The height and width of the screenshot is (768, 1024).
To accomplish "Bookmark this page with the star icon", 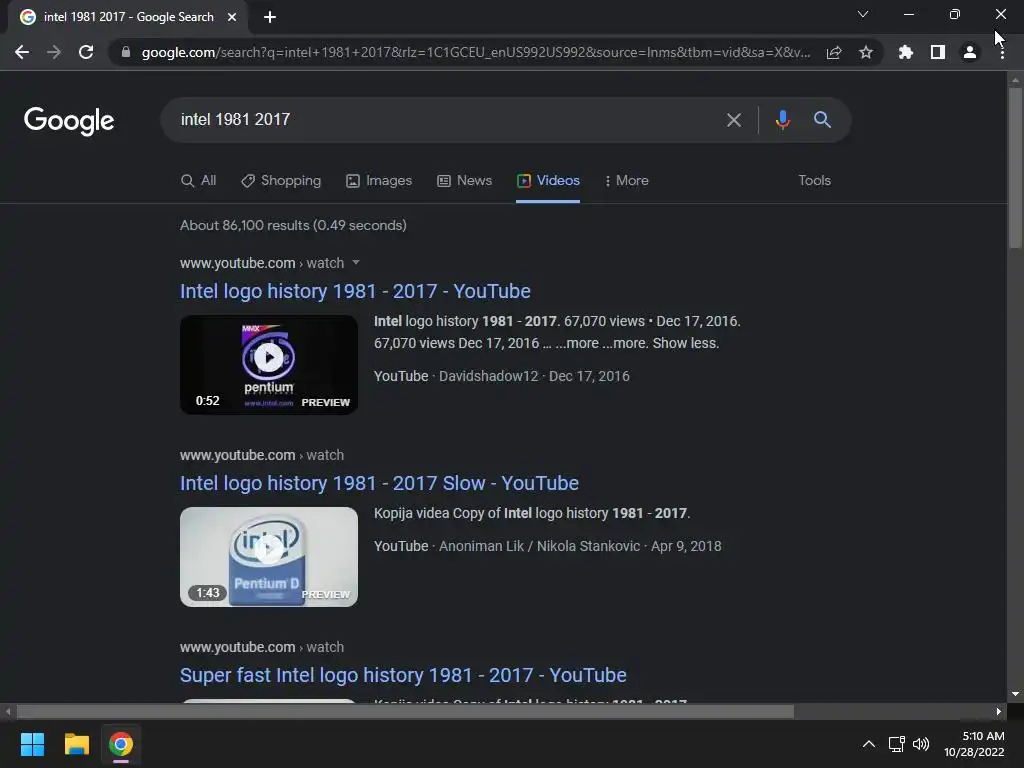I will click(x=866, y=52).
